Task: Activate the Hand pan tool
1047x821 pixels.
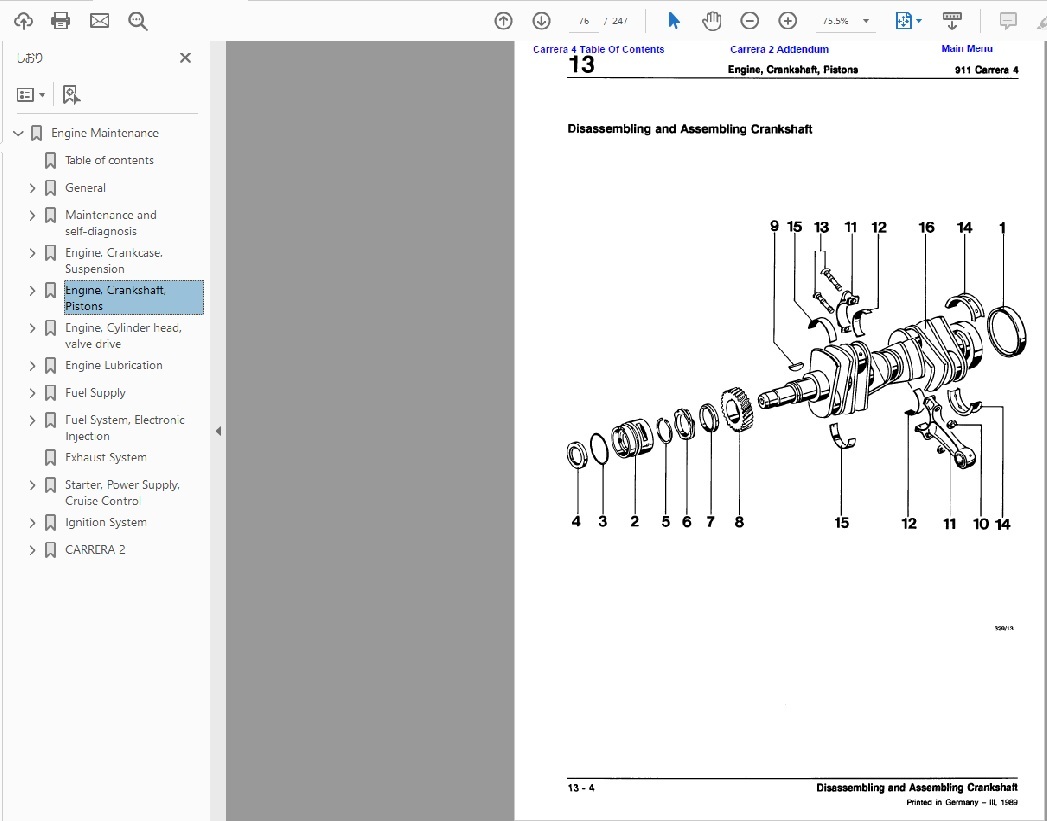Action: point(712,21)
